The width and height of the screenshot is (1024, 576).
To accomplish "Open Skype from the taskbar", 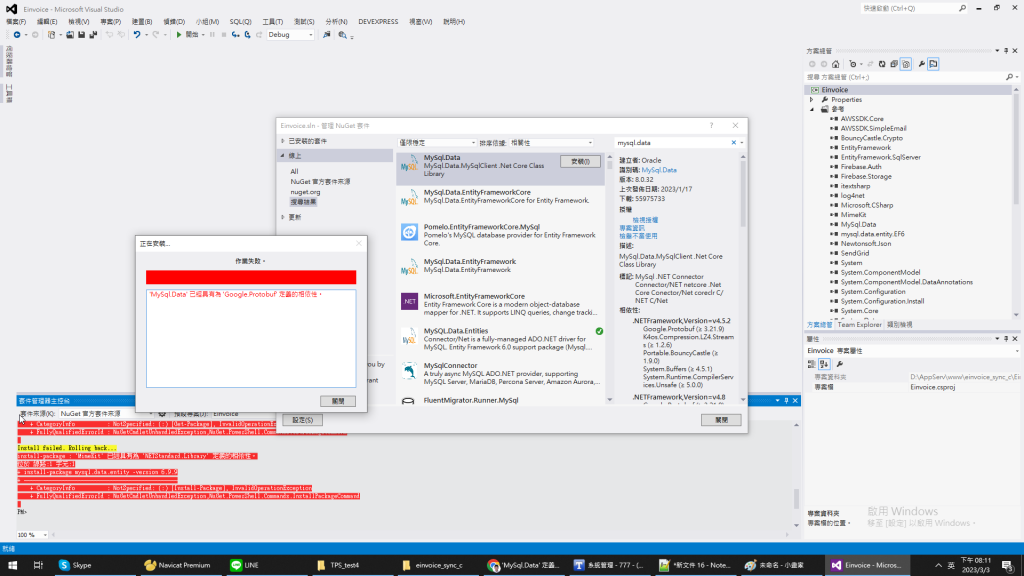I will coord(75,565).
